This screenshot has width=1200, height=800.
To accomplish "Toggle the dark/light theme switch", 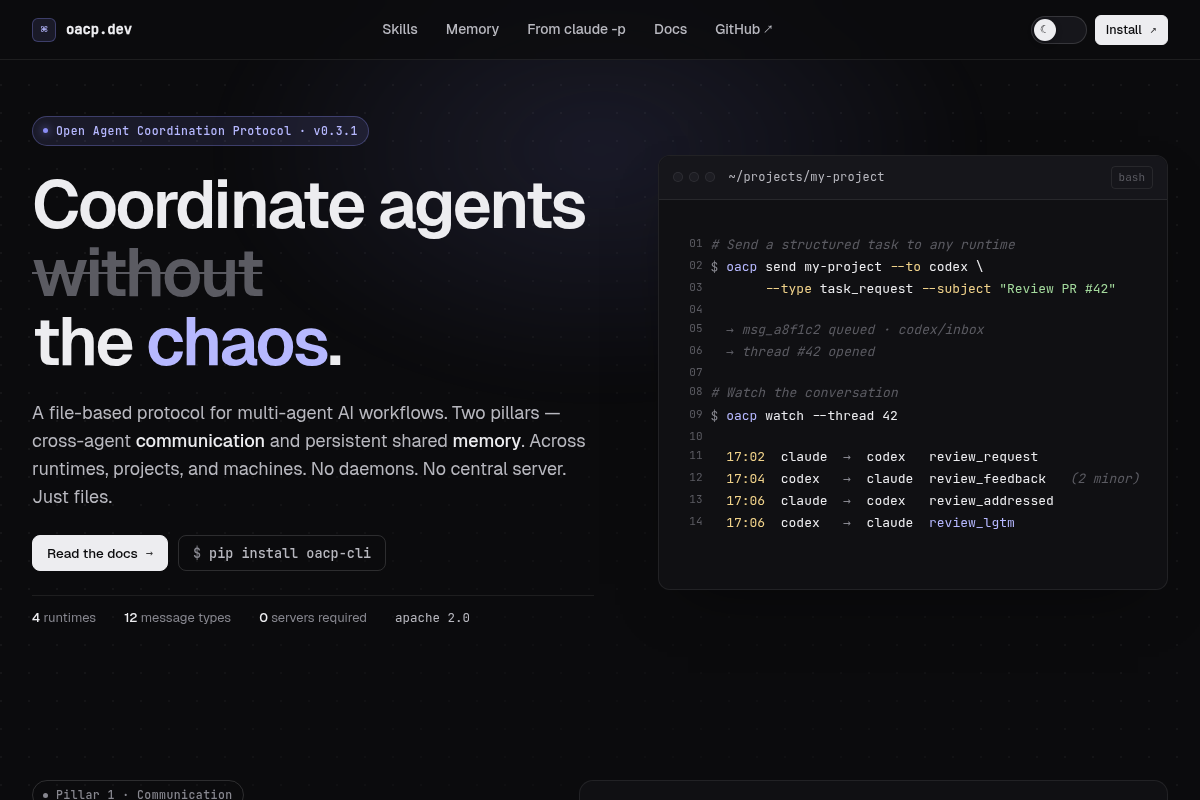I will (x=1059, y=30).
